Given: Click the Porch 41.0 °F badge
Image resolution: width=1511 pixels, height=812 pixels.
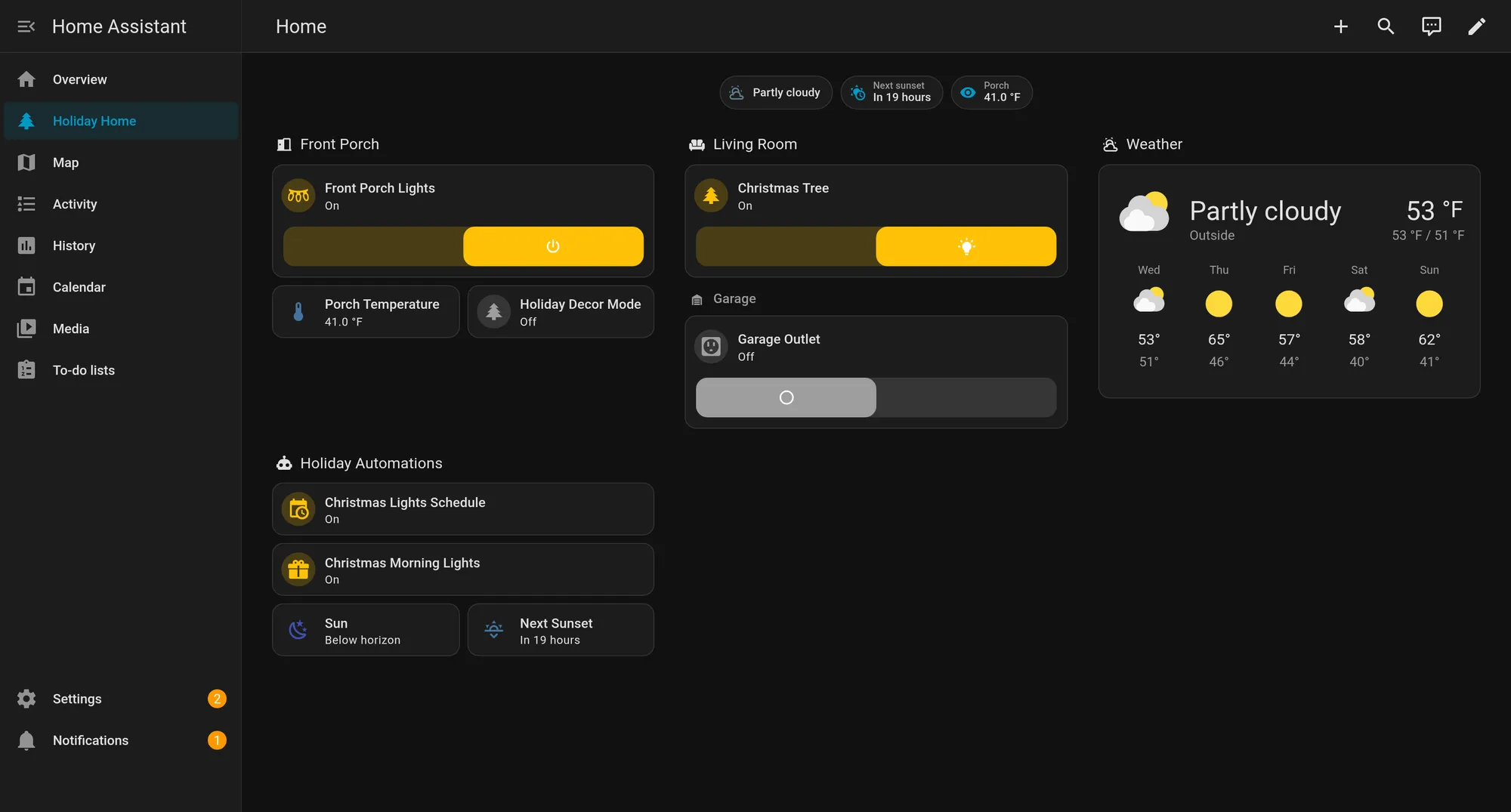Looking at the screenshot, I should tap(991, 92).
